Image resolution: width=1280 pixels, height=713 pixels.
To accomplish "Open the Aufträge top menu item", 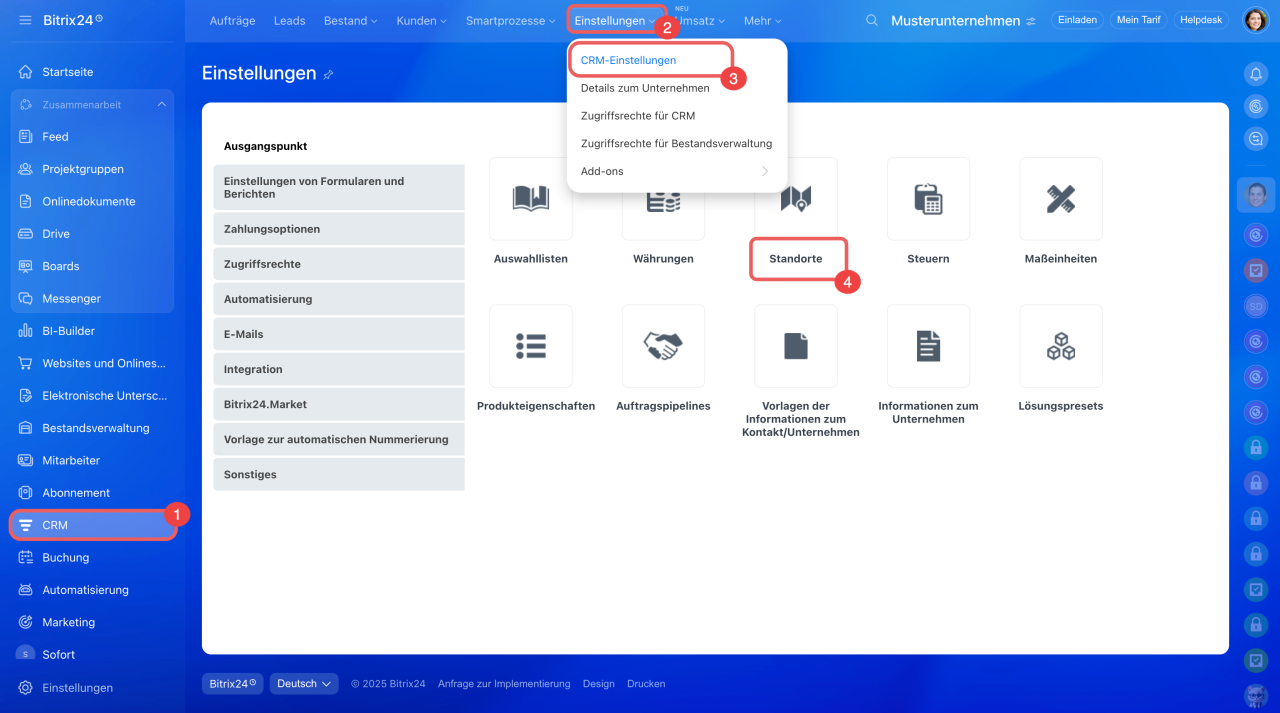I will (x=231, y=20).
